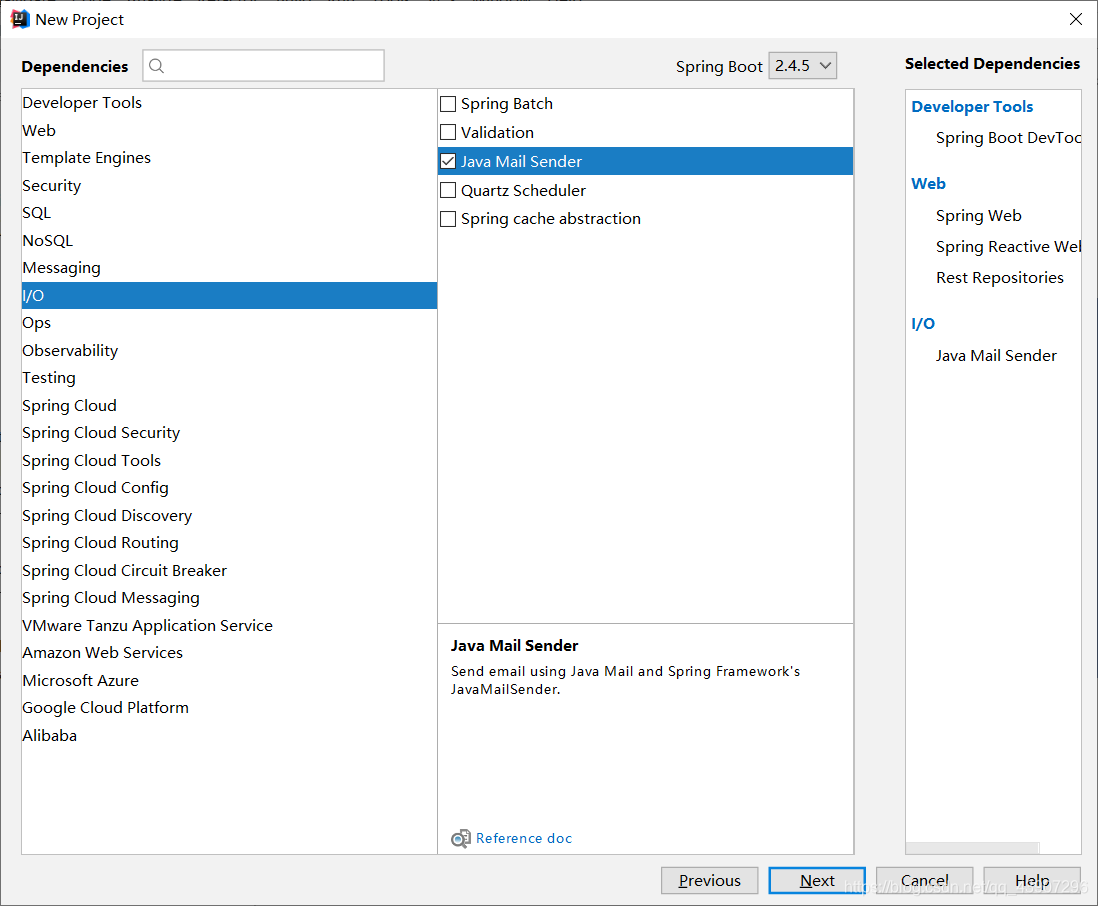This screenshot has width=1098, height=906.
Task: Select the Microsoft Azure category
Action: click(x=229, y=681)
